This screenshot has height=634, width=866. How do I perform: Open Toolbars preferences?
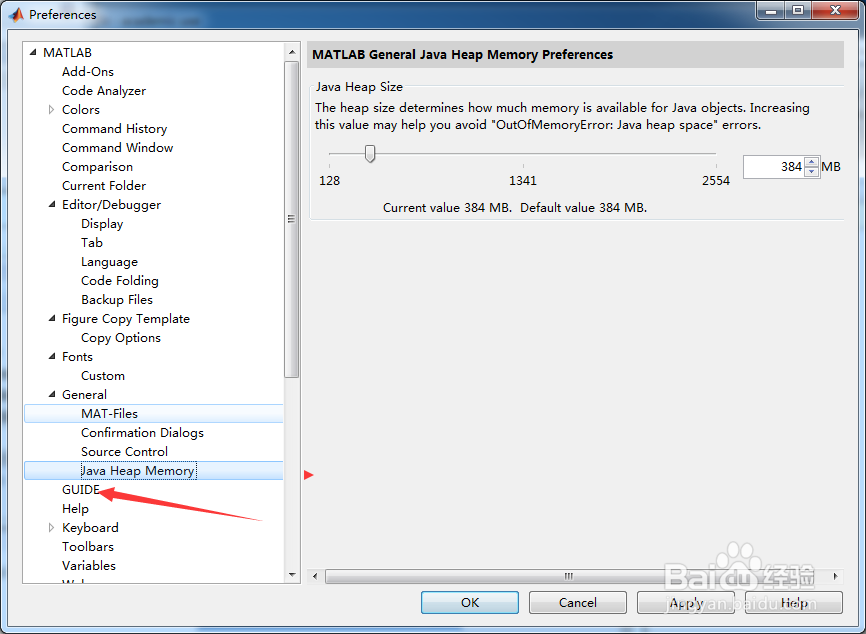click(x=88, y=547)
